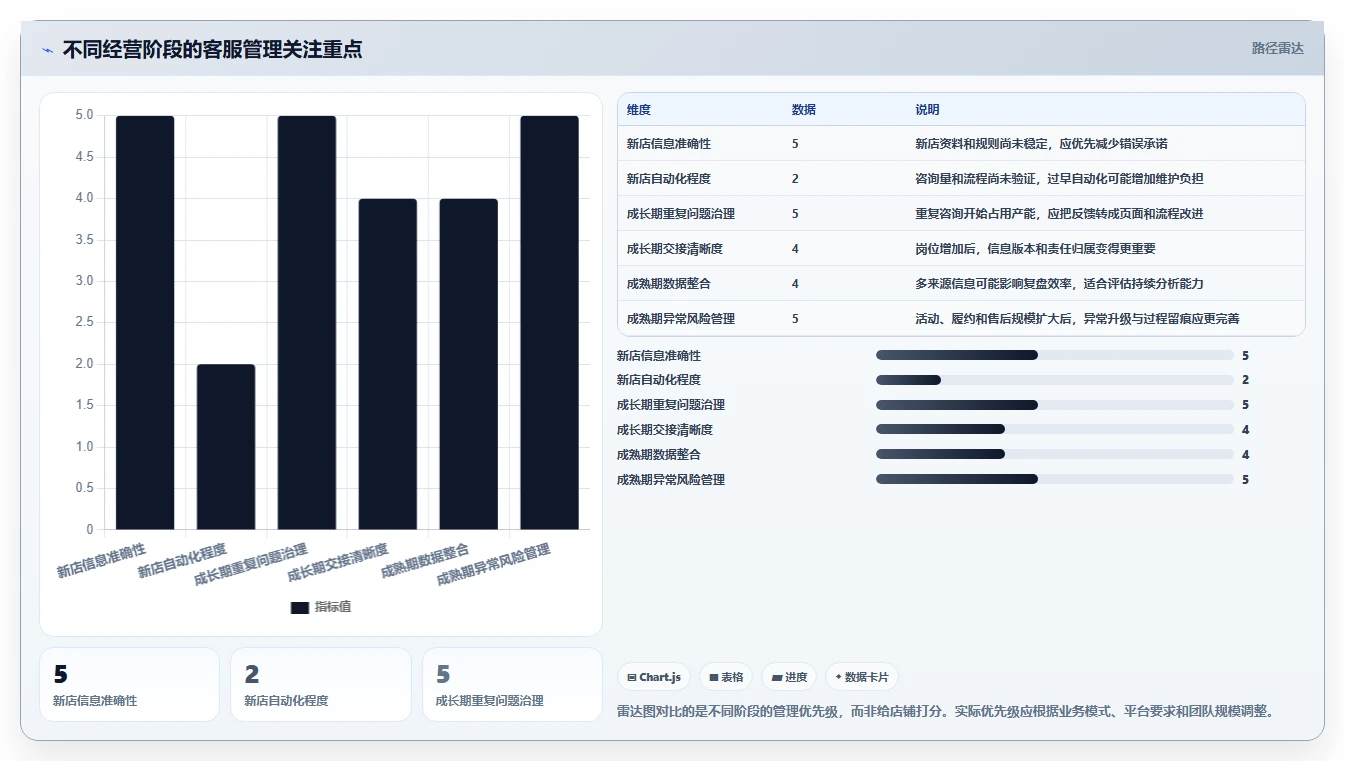Viewport: 1345px width, 761px height.
Task: Click the 2.5 y-axis label
Action: (x=84, y=323)
